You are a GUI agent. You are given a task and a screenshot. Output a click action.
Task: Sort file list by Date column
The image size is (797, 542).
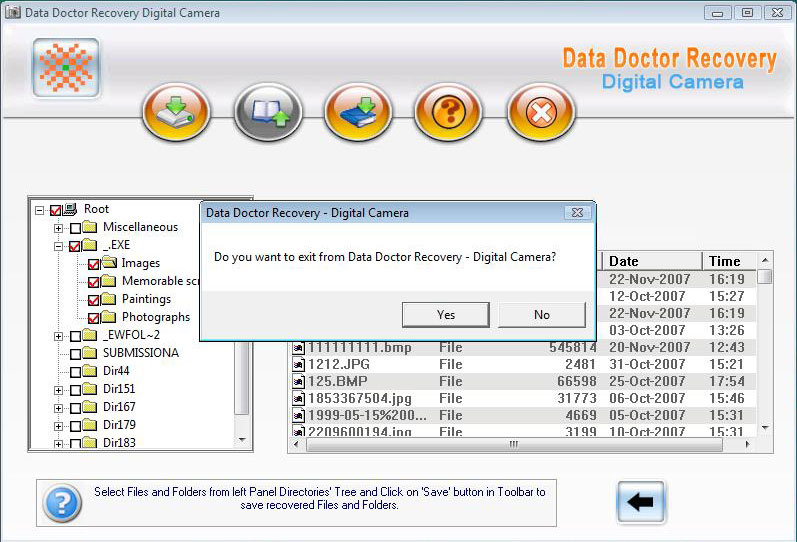pos(652,261)
